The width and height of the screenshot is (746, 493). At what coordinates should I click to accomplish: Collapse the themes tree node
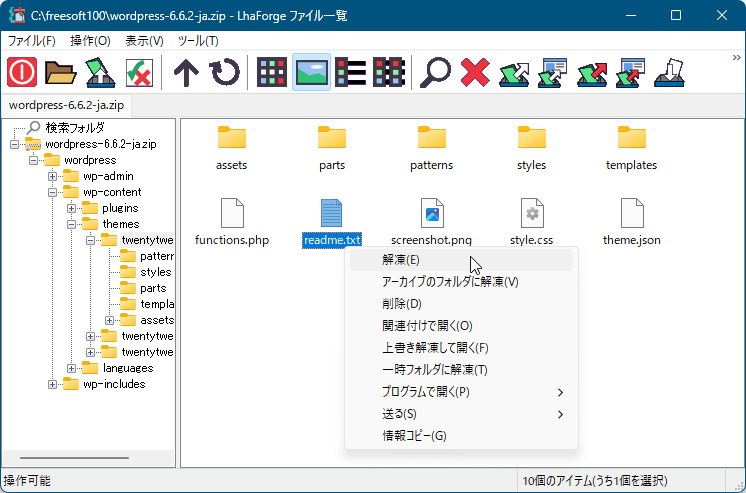pos(71,225)
